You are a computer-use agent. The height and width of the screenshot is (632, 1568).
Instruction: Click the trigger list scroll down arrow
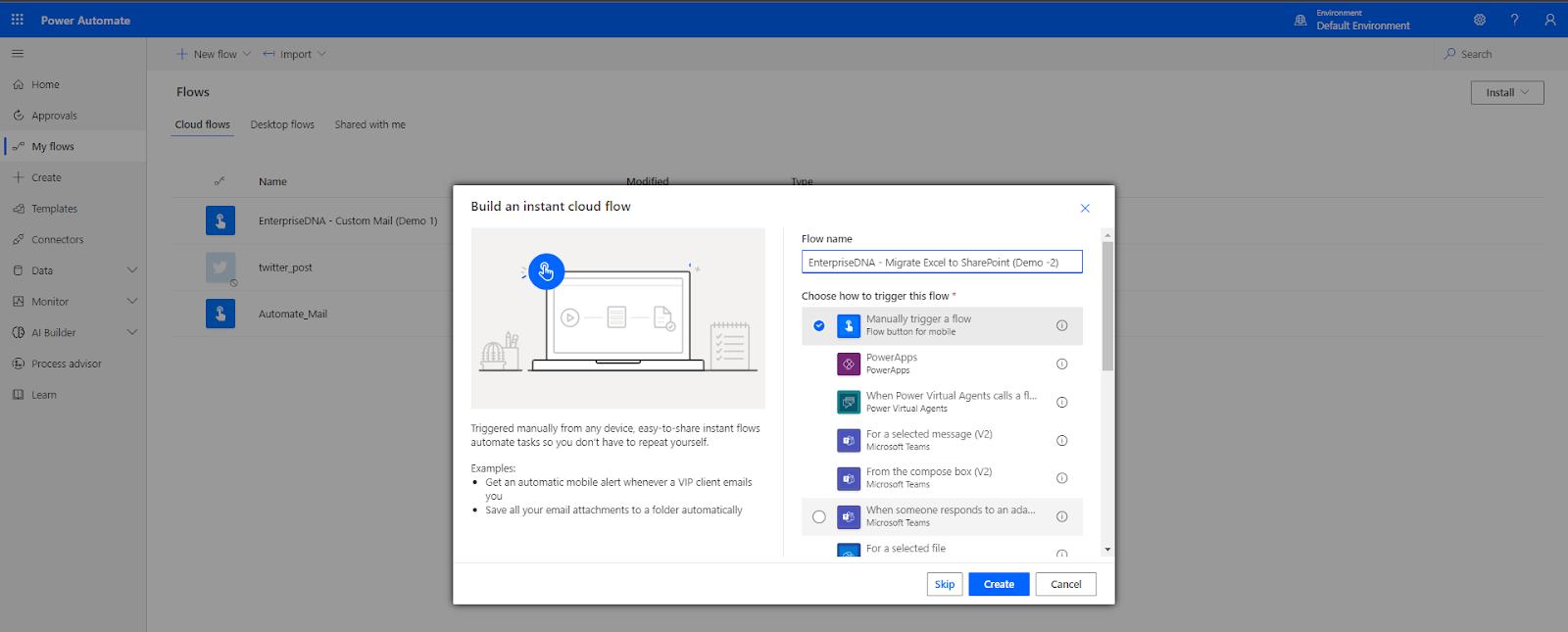1107,550
